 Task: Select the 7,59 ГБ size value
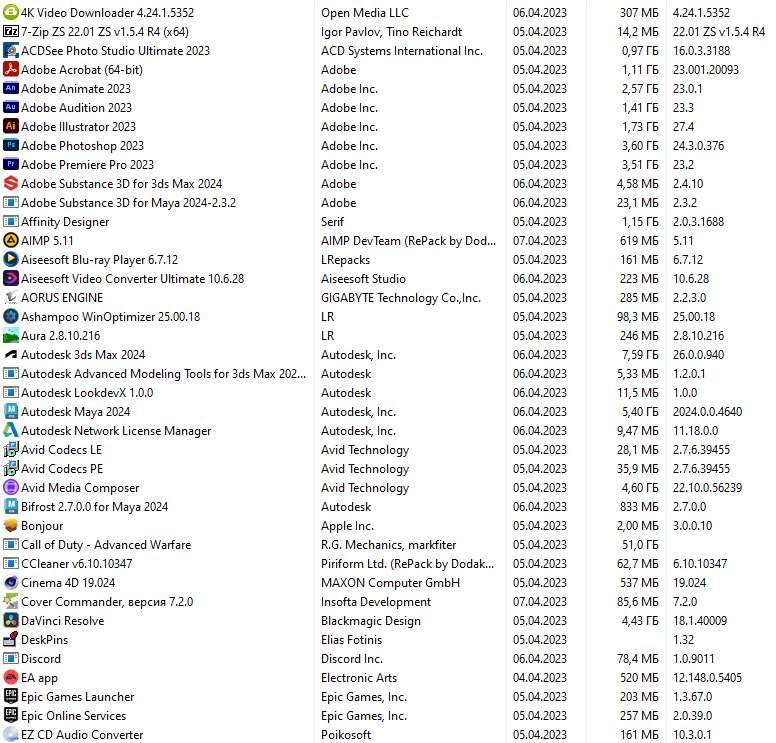640,355
